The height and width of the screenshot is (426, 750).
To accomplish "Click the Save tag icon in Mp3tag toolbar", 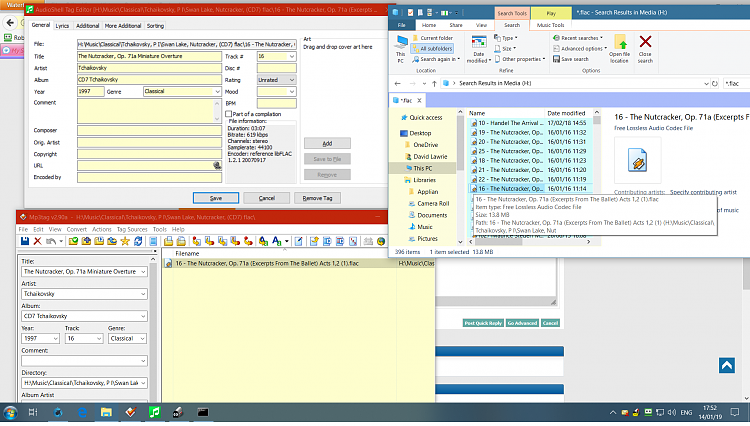I will tap(25, 241).
